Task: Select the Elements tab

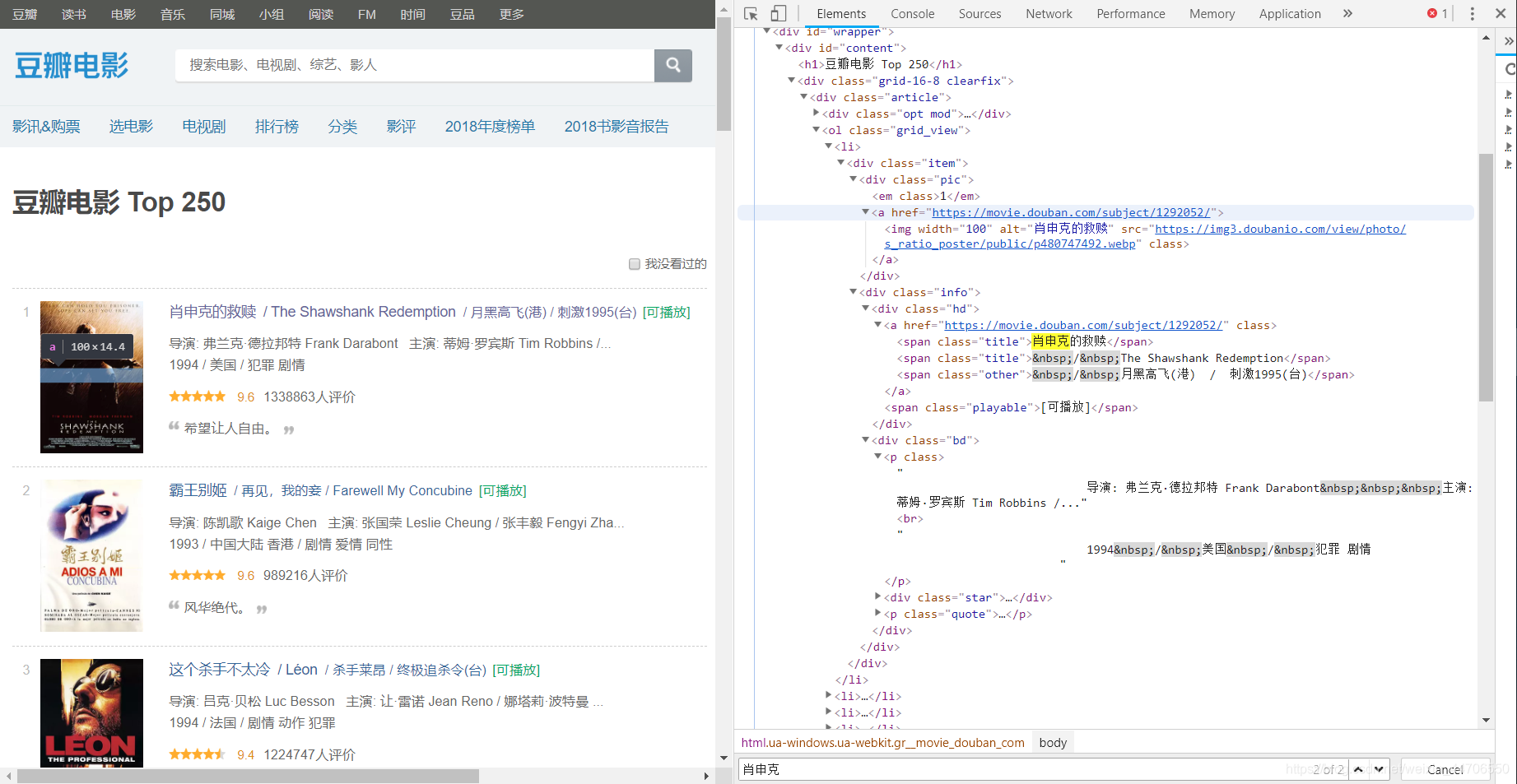Action: (x=841, y=13)
